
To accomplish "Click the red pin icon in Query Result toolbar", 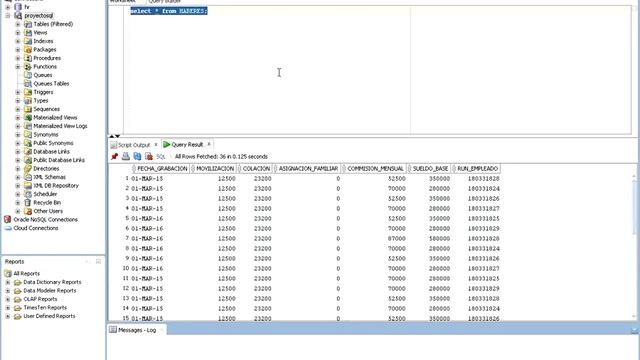I will (x=114, y=156).
